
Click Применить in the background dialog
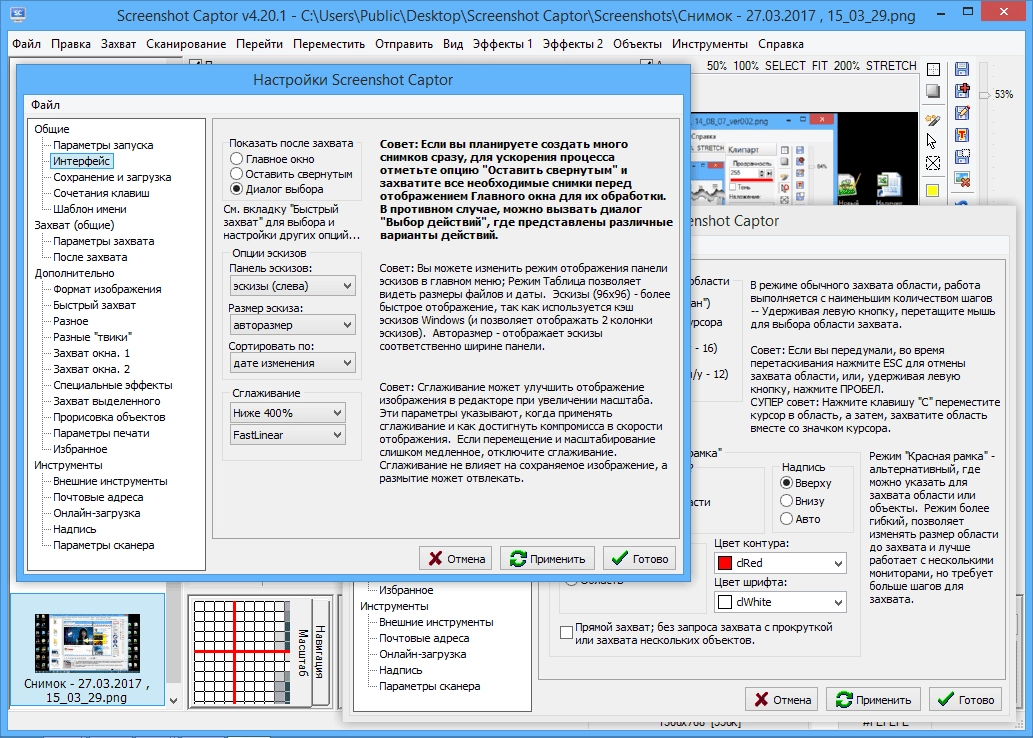[873, 700]
